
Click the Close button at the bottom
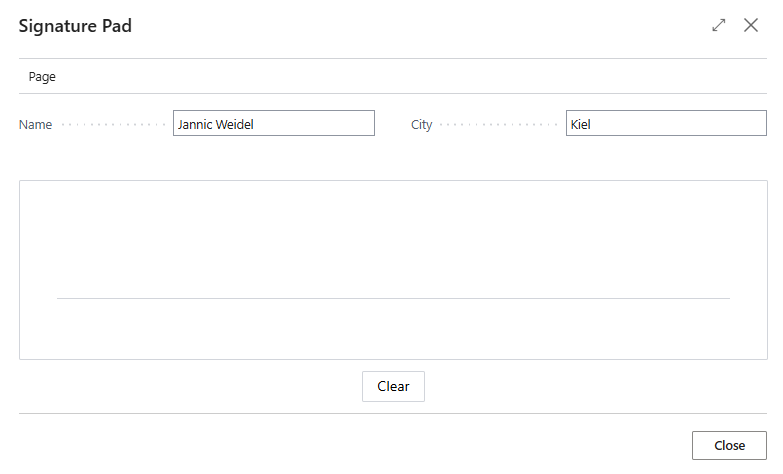[729, 445]
